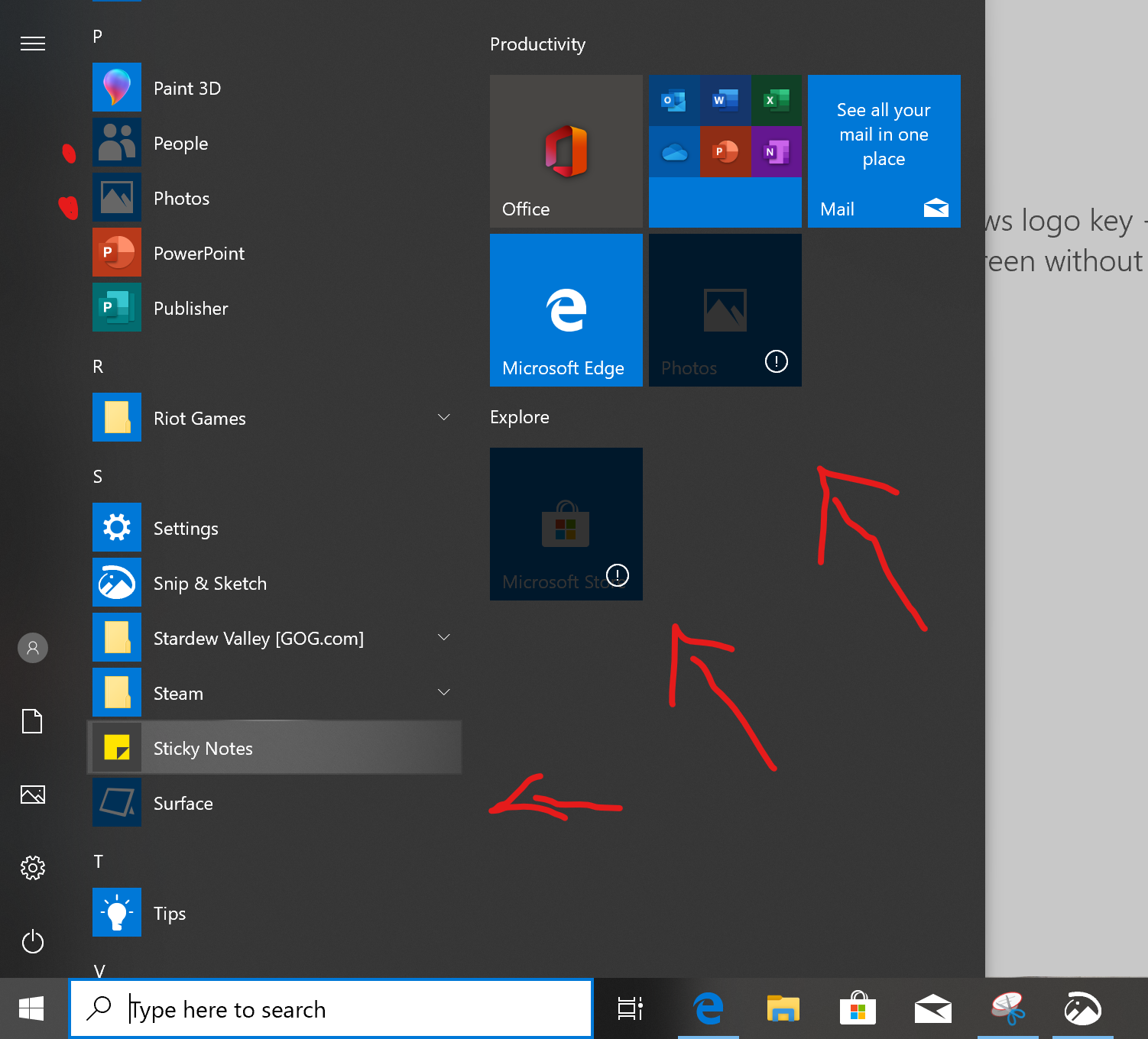Expand the Riot Games folder chevron
This screenshot has width=1148, height=1039.
click(443, 417)
